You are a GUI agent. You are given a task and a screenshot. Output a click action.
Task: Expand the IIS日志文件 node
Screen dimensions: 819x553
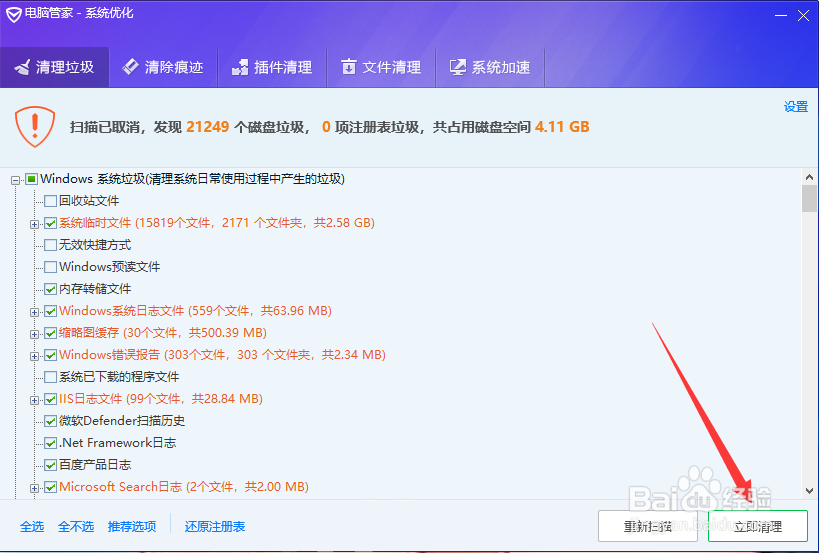point(34,400)
